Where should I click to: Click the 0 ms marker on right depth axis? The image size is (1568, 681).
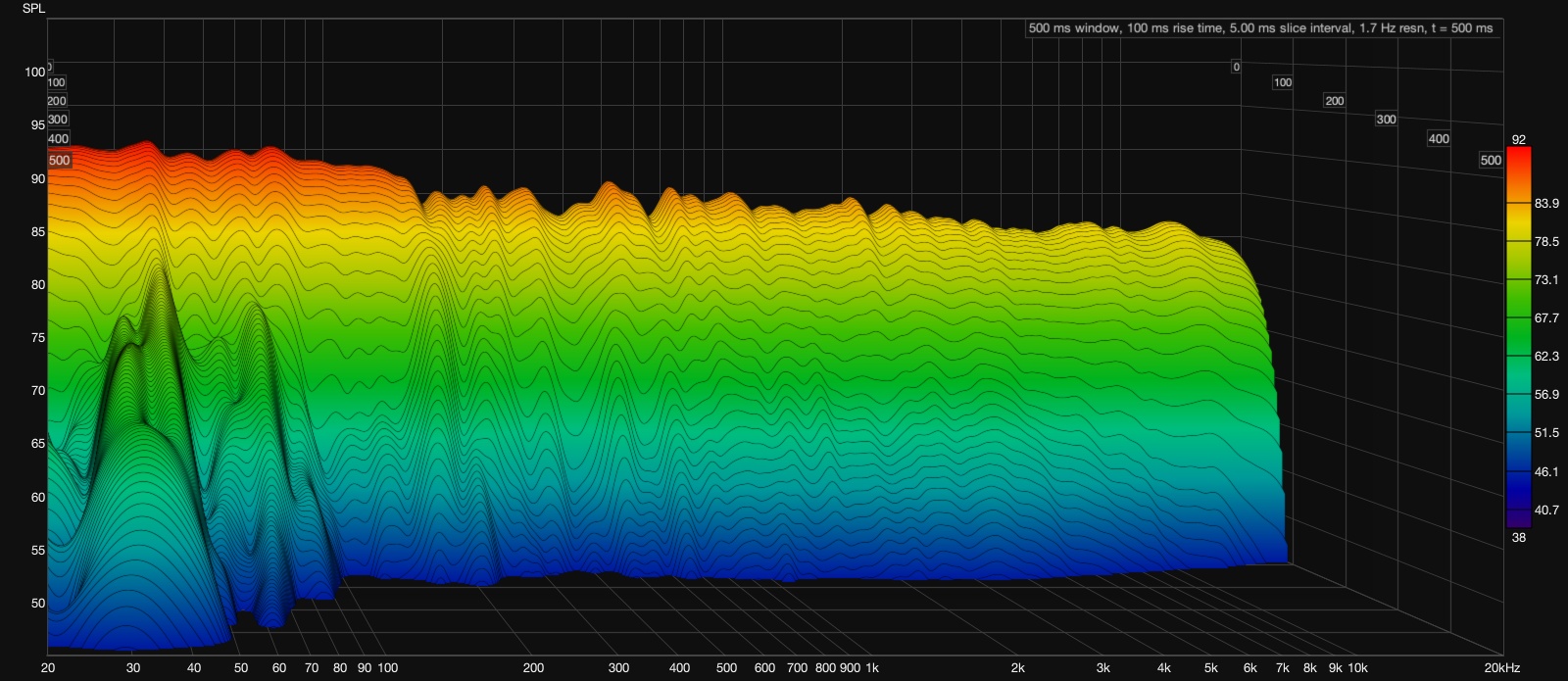click(x=1236, y=67)
